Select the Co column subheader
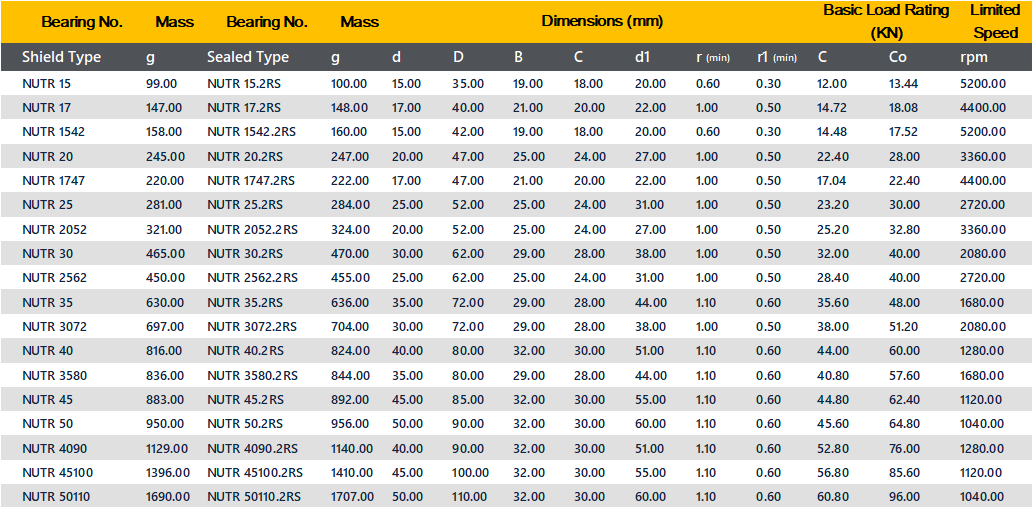Screen dimensions: 1034x507 (897, 57)
